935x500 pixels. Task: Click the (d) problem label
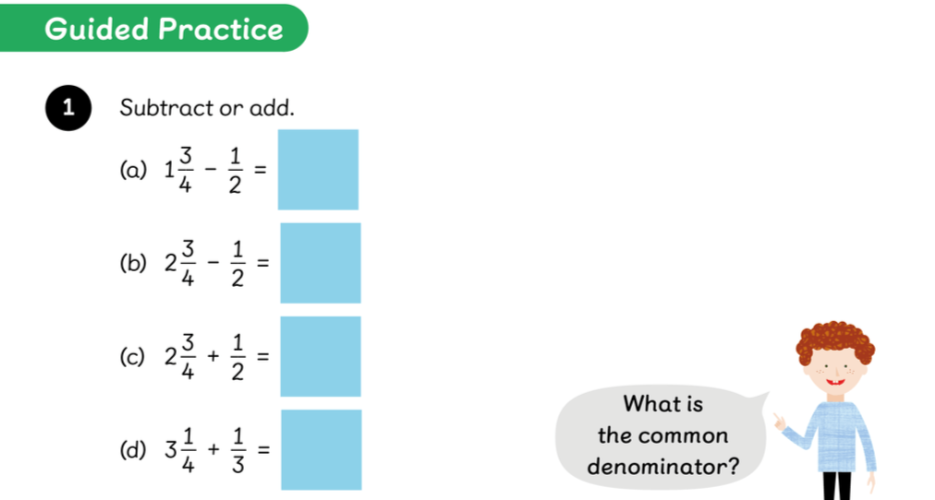[x=133, y=450]
